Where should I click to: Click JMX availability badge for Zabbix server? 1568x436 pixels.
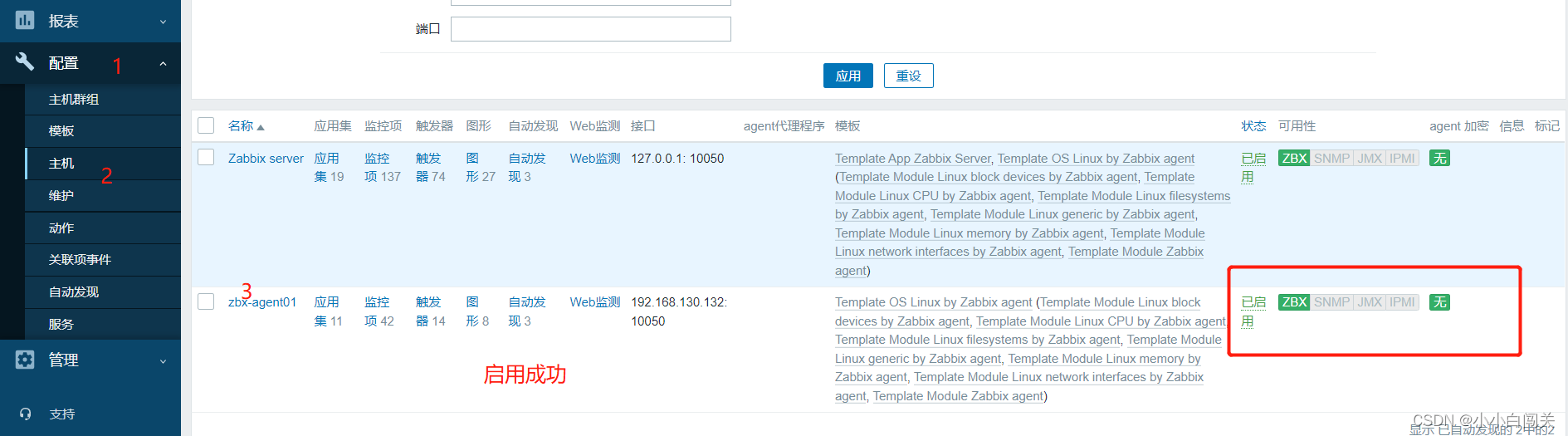(x=1370, y=158)
